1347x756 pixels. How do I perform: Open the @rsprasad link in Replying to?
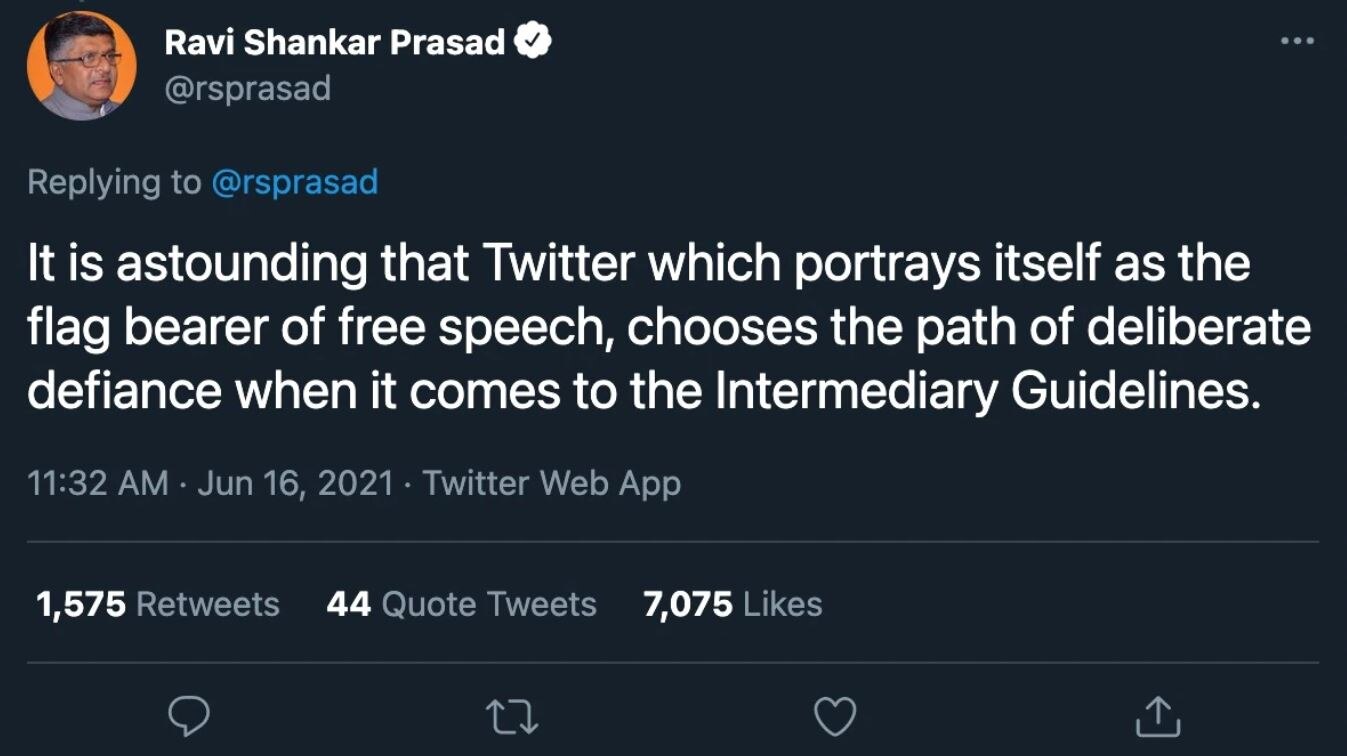(x=294, y=182)
